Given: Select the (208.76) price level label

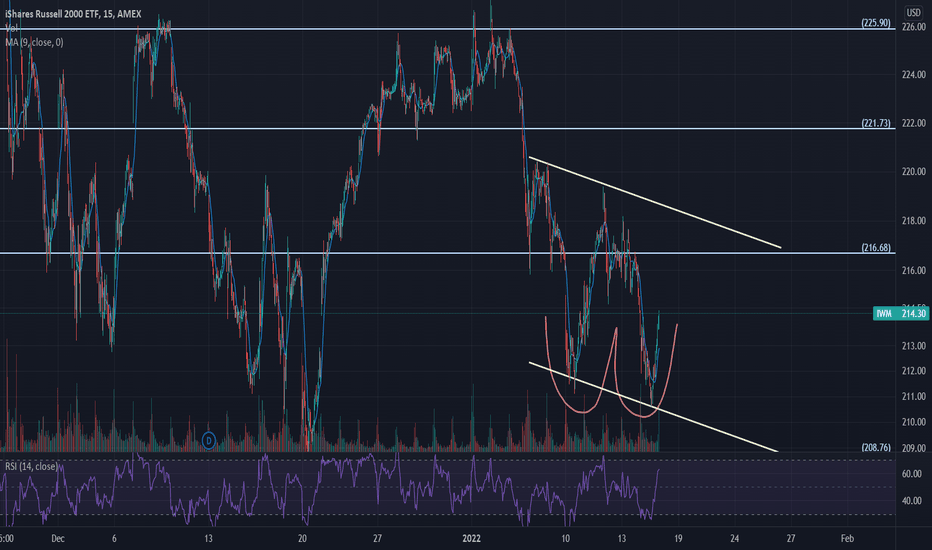Looking at the screenshot, I should click(876, 447).
